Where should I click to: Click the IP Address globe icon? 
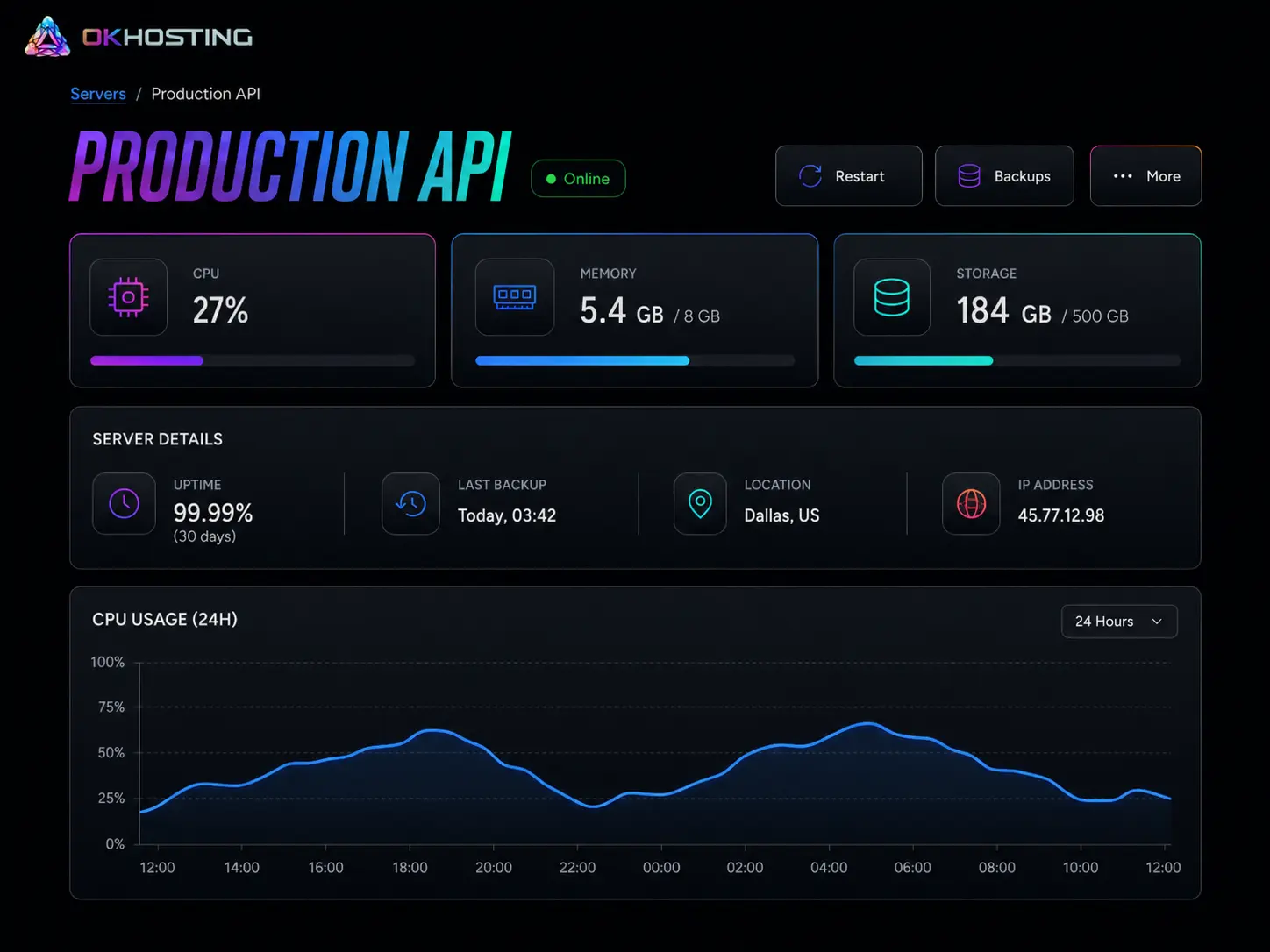point(971,503)
